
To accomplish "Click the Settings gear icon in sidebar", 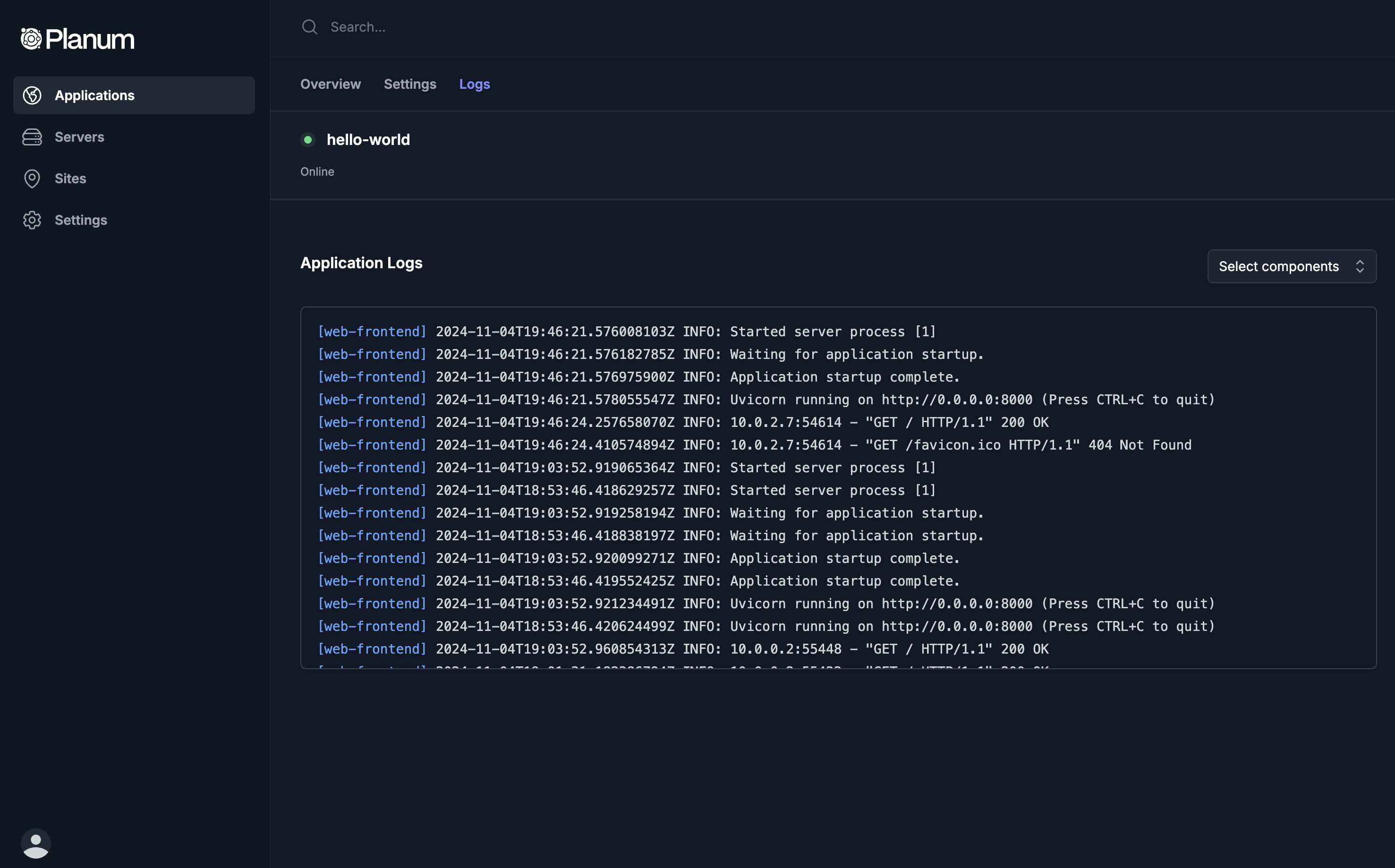I will (x=32, y=221).
